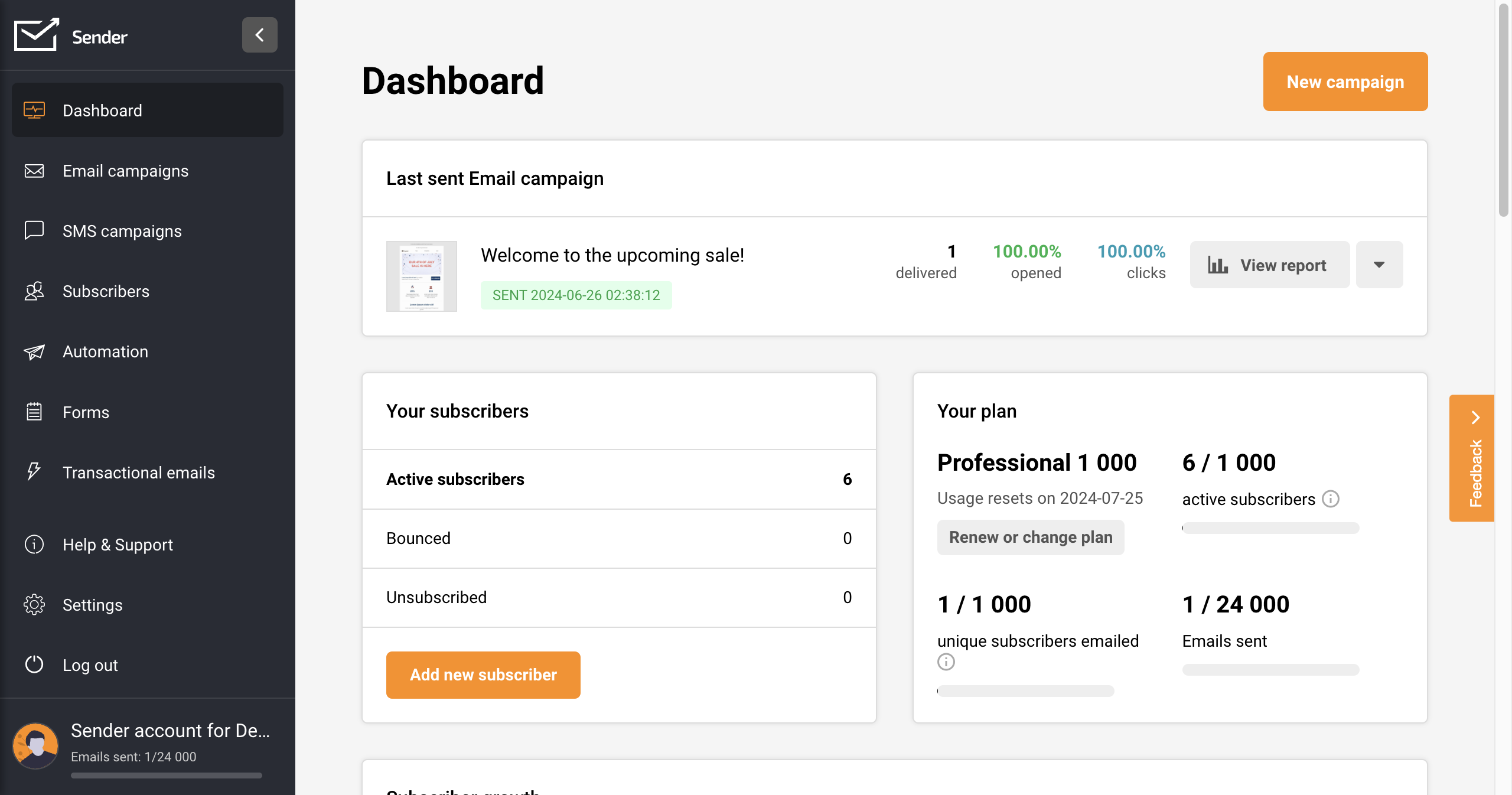This screenshot has width=1512, height=795.
Task: Click the Email campaigns envelope icon
Action: tap(34, 171)
